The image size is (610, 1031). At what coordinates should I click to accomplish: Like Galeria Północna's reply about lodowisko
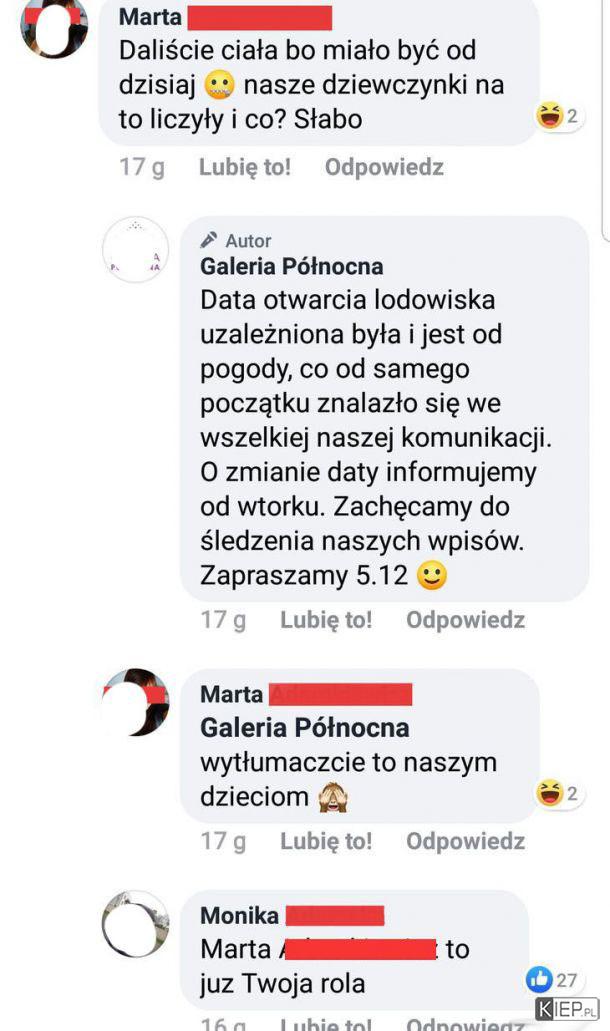coord(326,619)
